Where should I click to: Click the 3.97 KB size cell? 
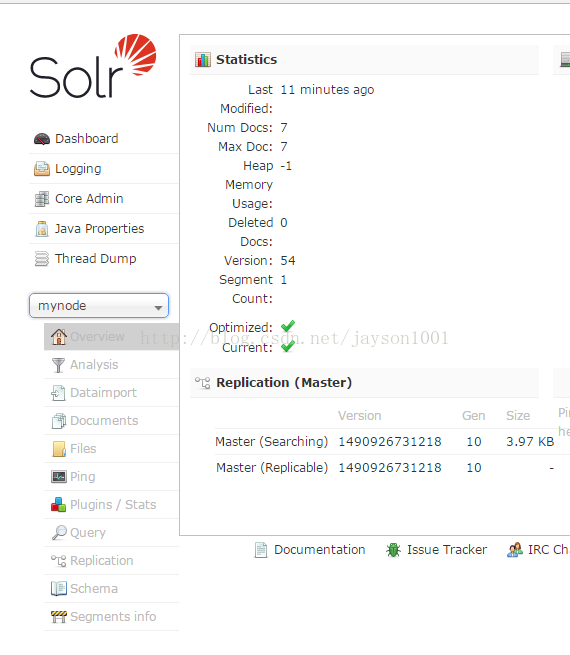tap(530, 442)
